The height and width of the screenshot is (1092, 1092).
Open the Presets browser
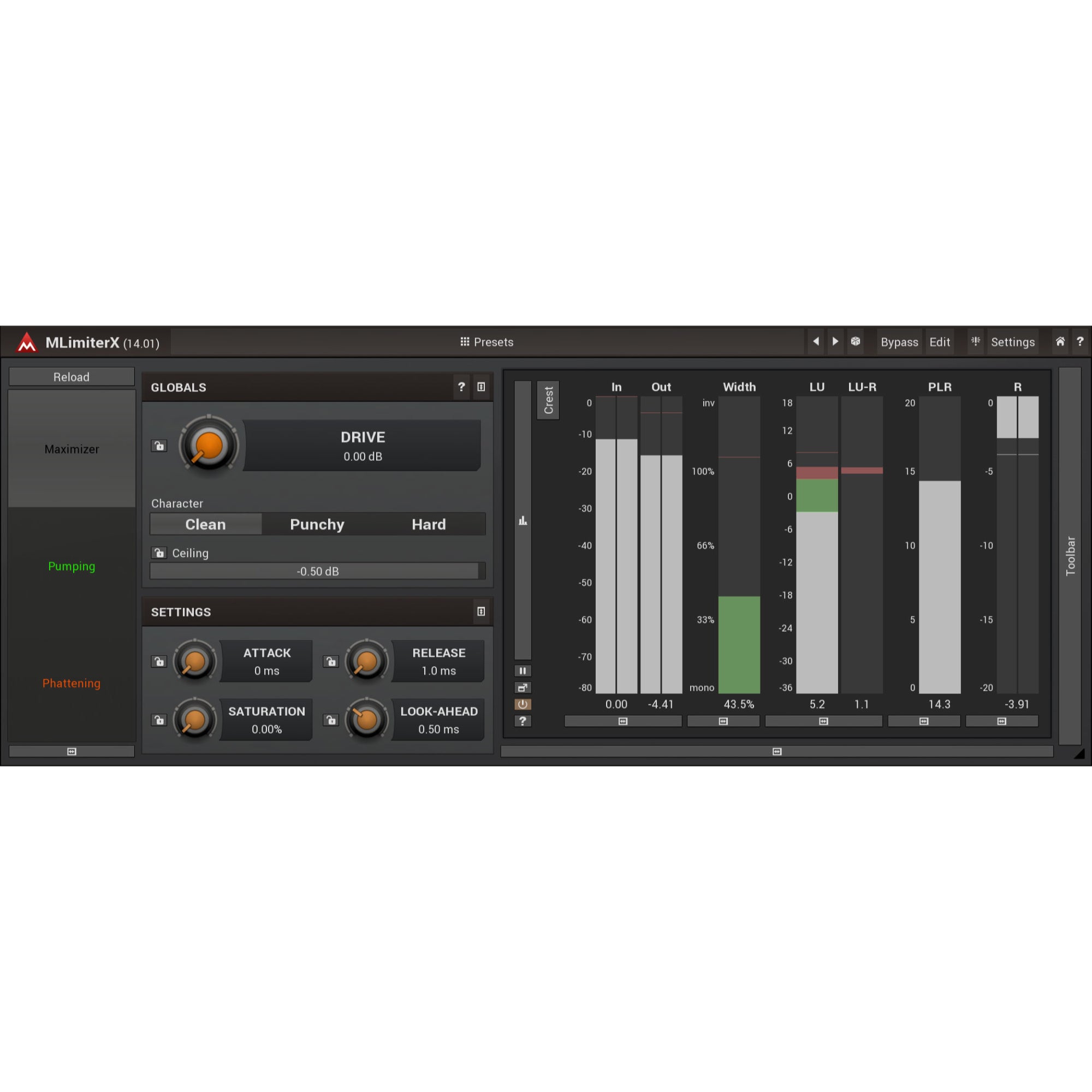click(486, 342)
